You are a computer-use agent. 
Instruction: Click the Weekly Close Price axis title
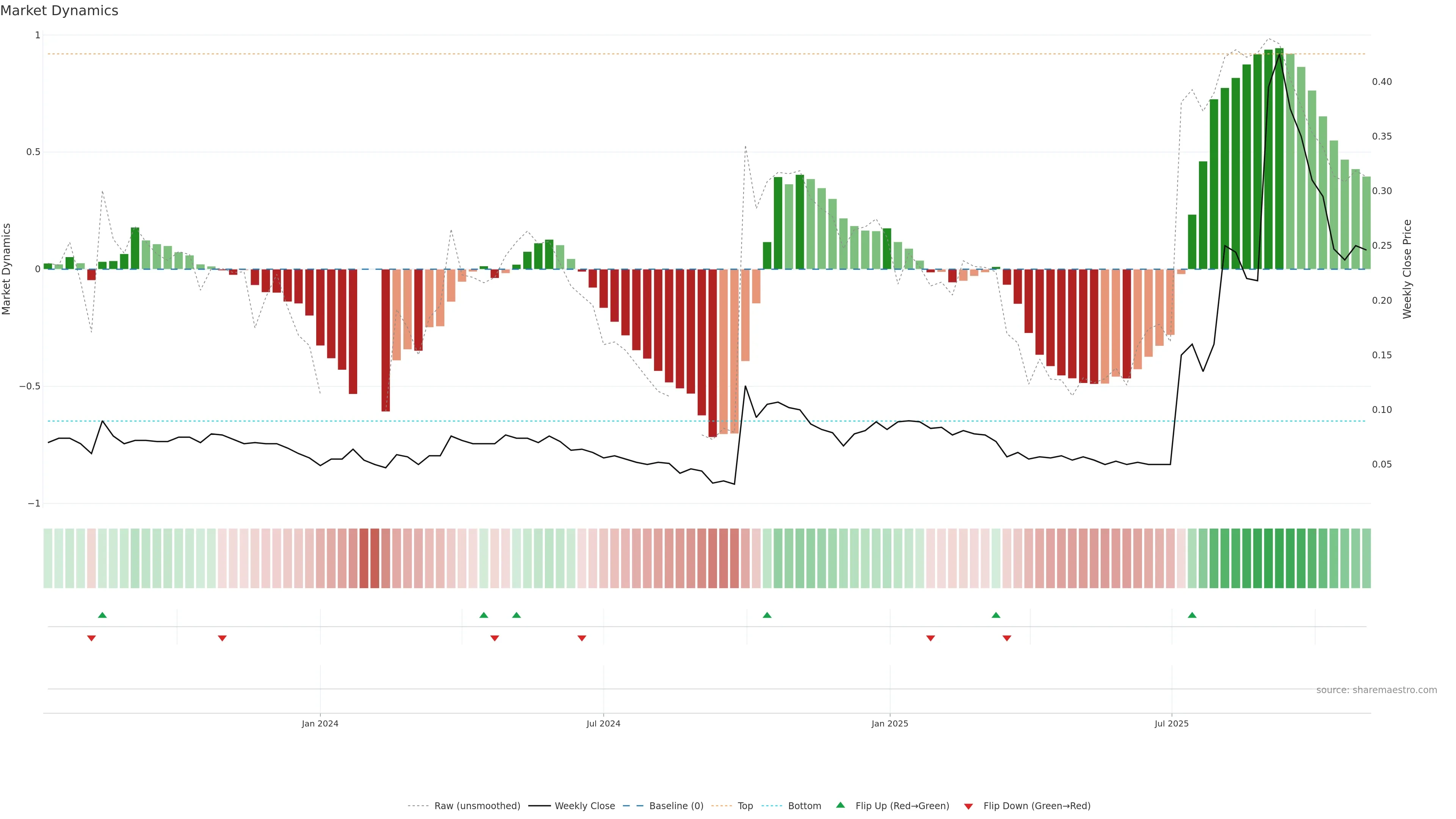coord(1407,269)
